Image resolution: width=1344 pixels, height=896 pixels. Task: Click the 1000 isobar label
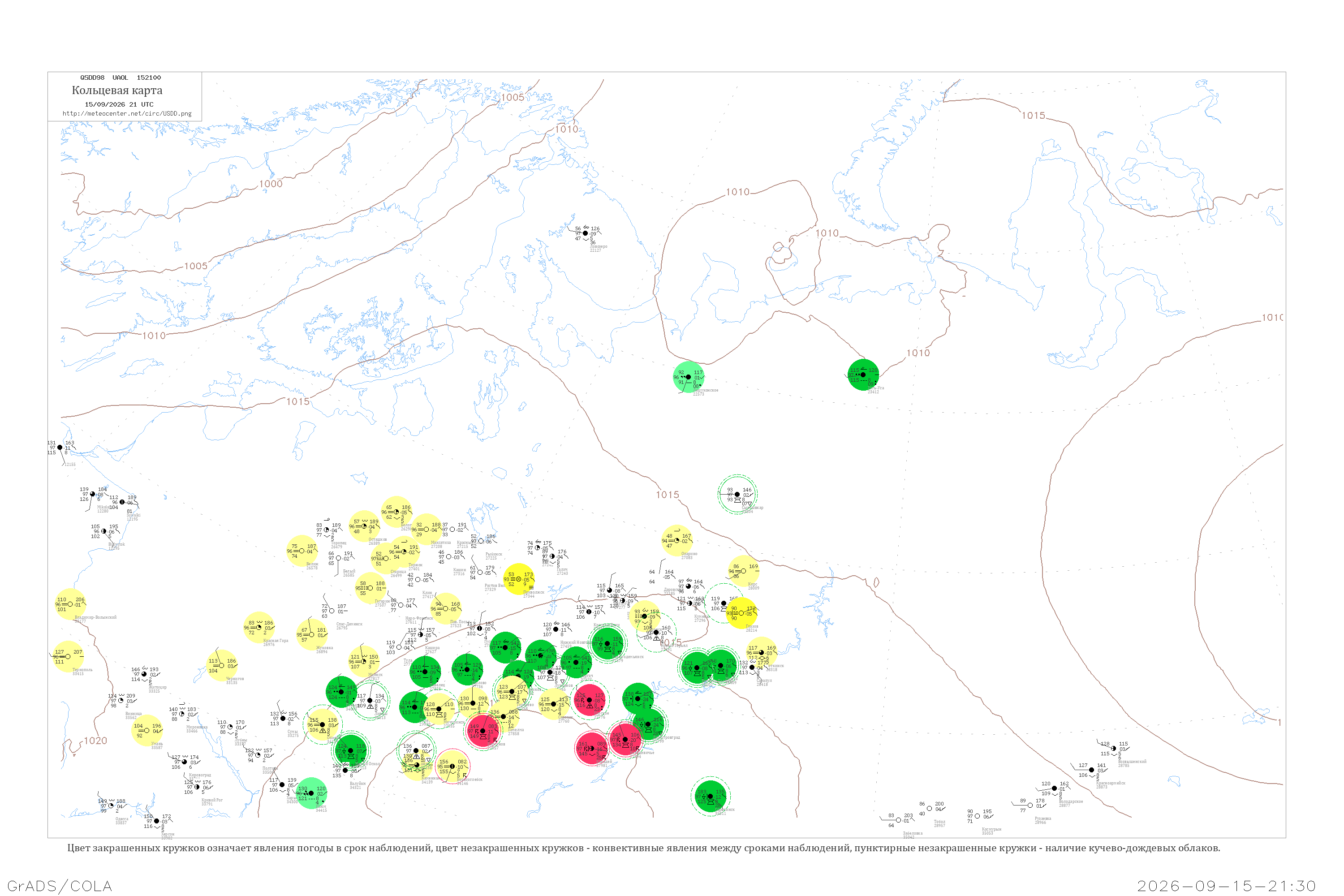click(x=271, y=184)
